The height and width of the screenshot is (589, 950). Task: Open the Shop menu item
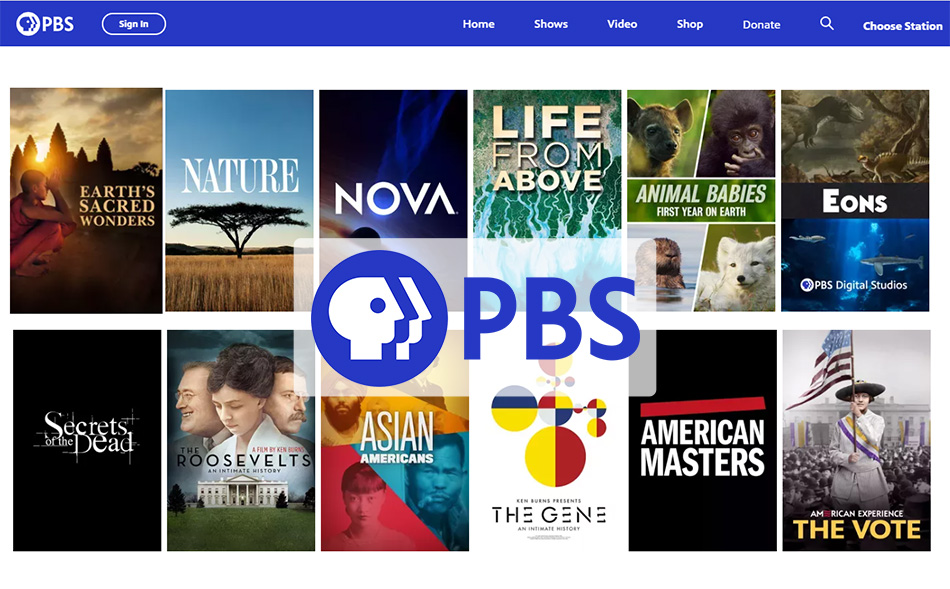pos(689,24)
